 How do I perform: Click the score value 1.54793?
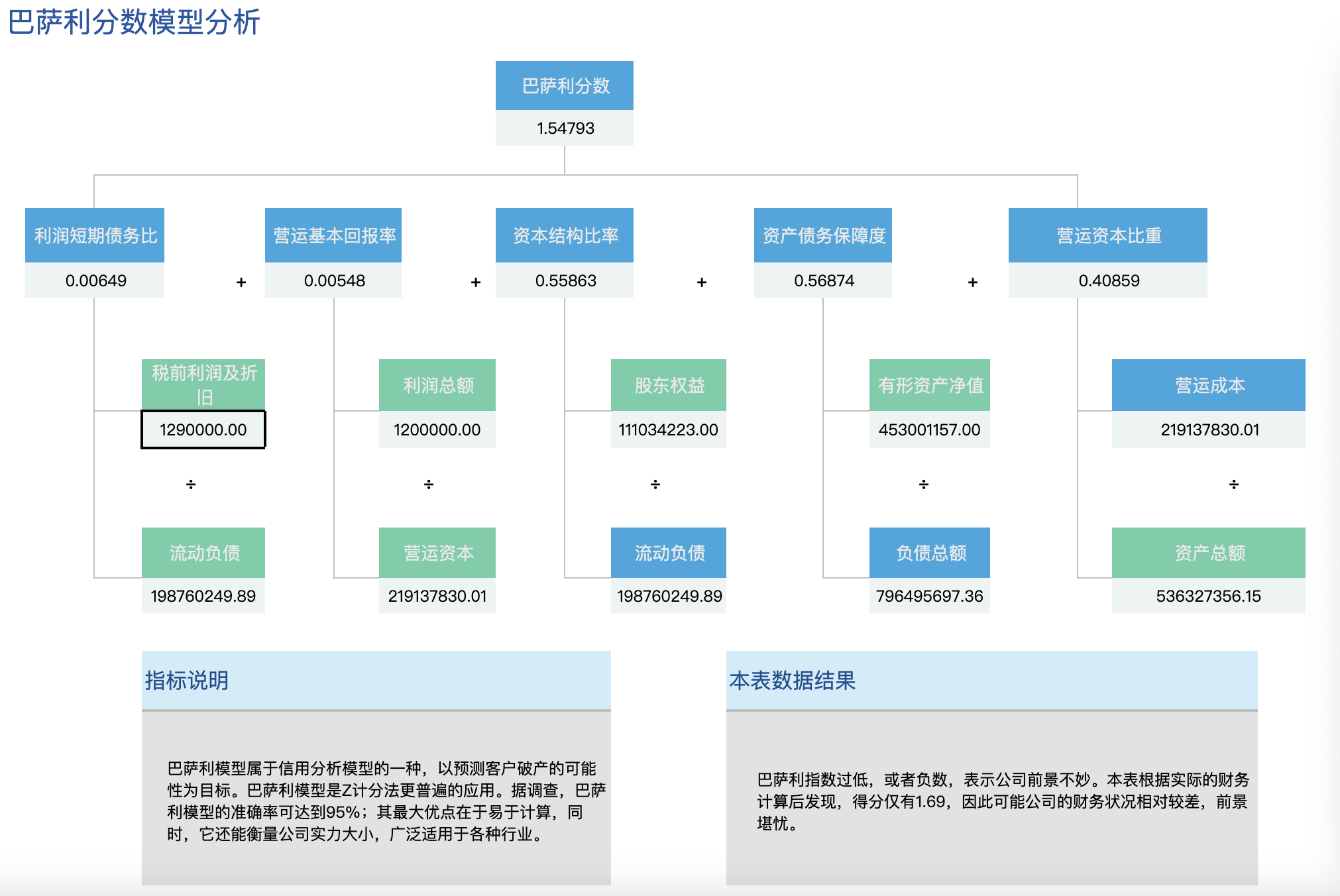565,128
